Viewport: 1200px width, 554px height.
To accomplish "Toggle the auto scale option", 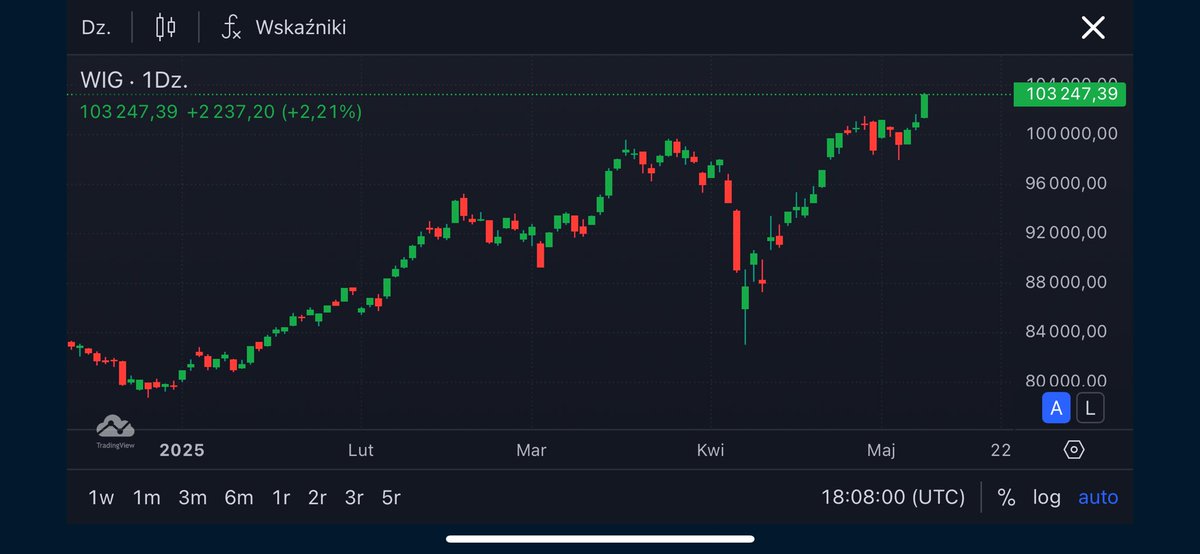I will (x=1098, y=497).
